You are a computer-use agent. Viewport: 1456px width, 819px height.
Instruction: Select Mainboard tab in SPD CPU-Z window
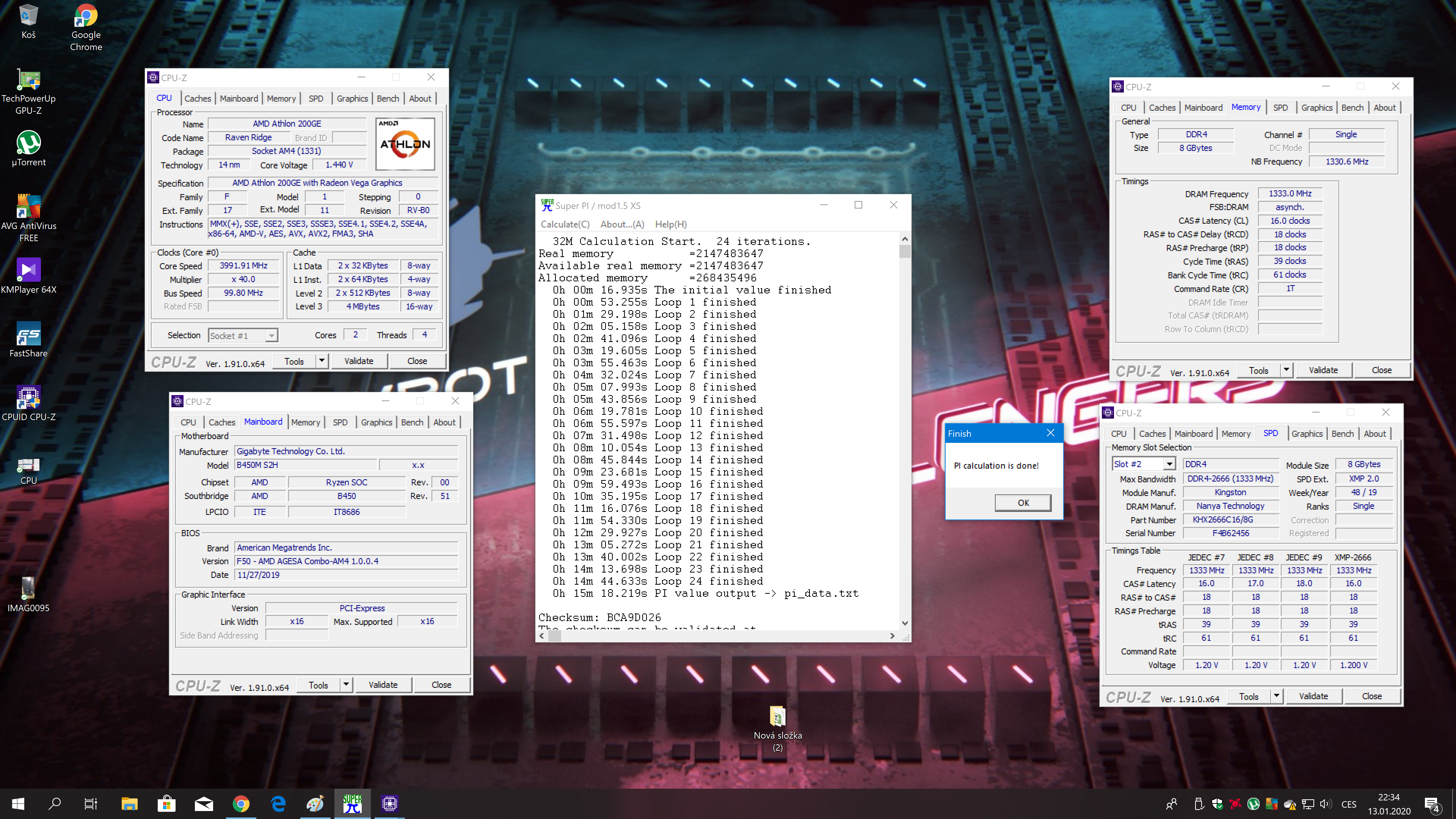[x=1193, y=433]
